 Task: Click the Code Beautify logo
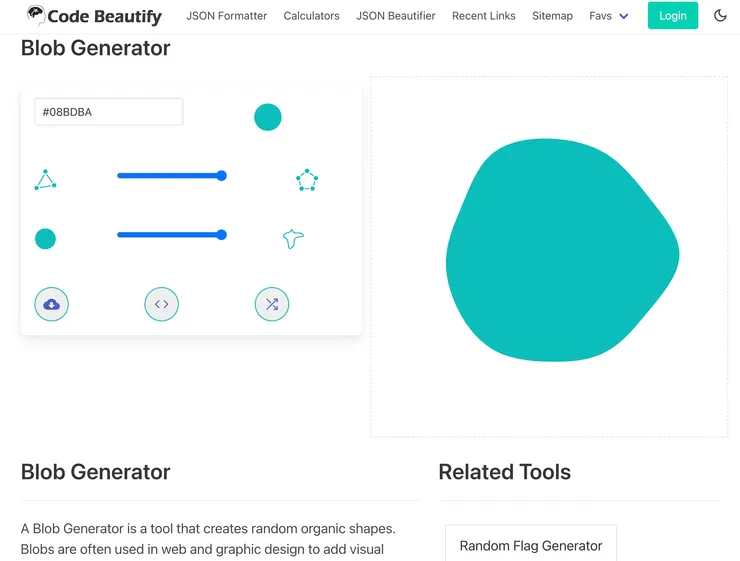94,16
